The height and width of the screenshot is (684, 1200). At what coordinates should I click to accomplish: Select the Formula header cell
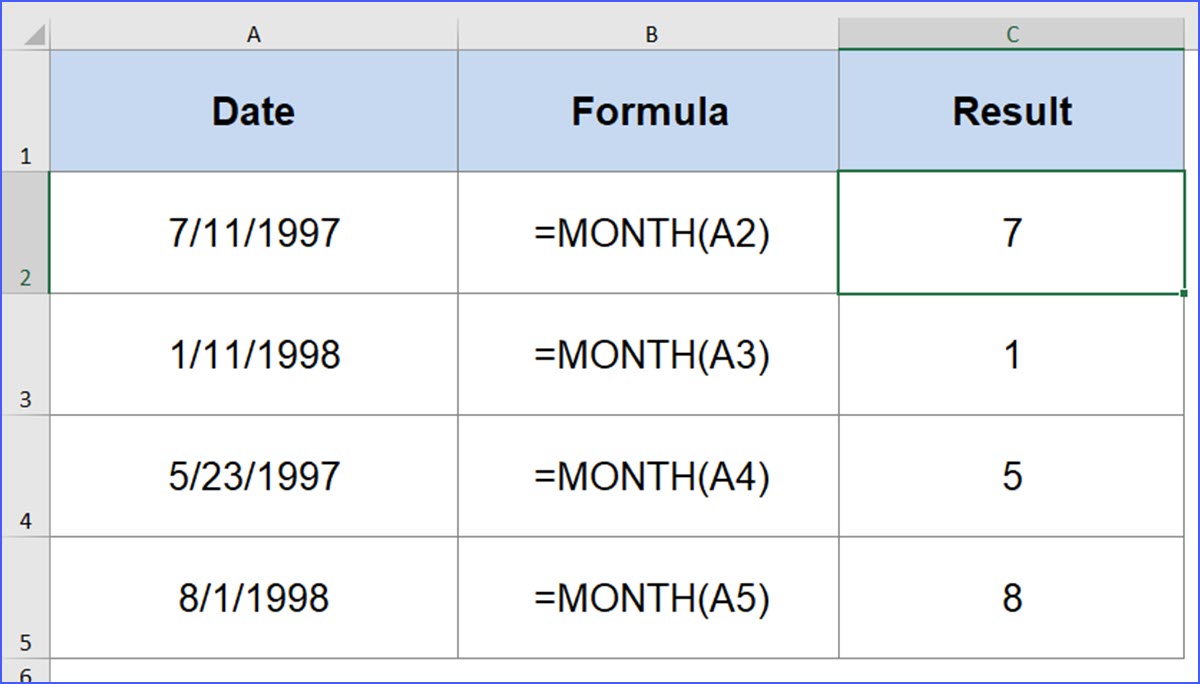point(651,110)
